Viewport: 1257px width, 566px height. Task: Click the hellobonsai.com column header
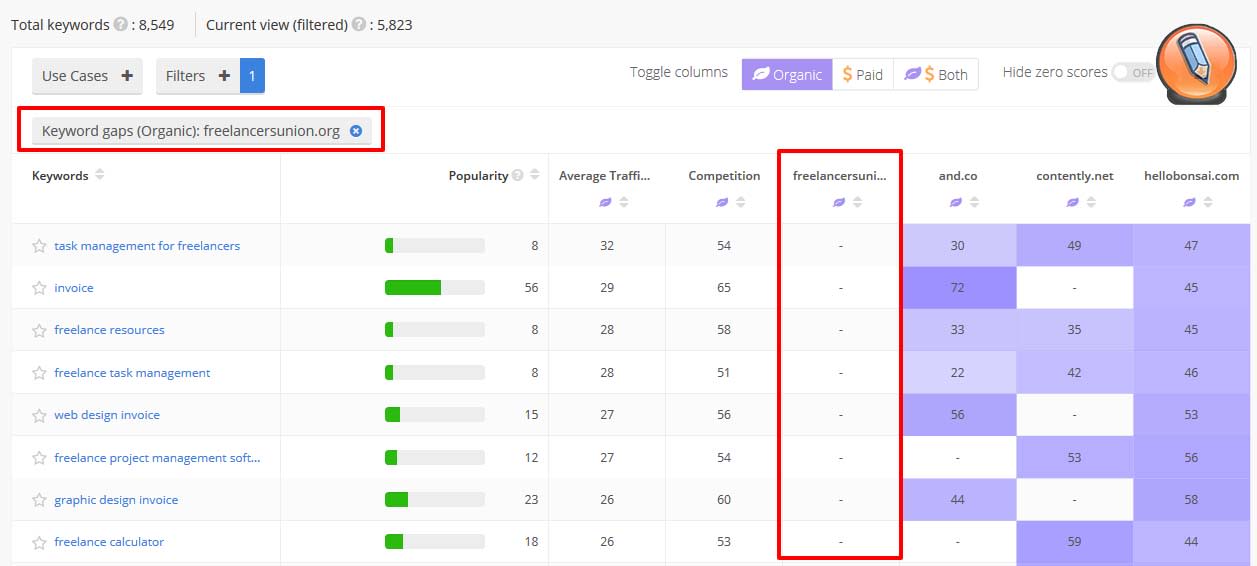1191,176
